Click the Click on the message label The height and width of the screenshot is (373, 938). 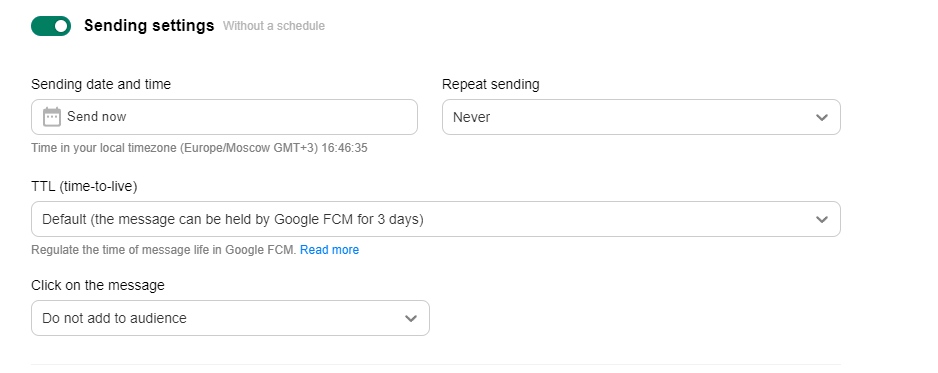pyautogui.click(x=98, y=285)
